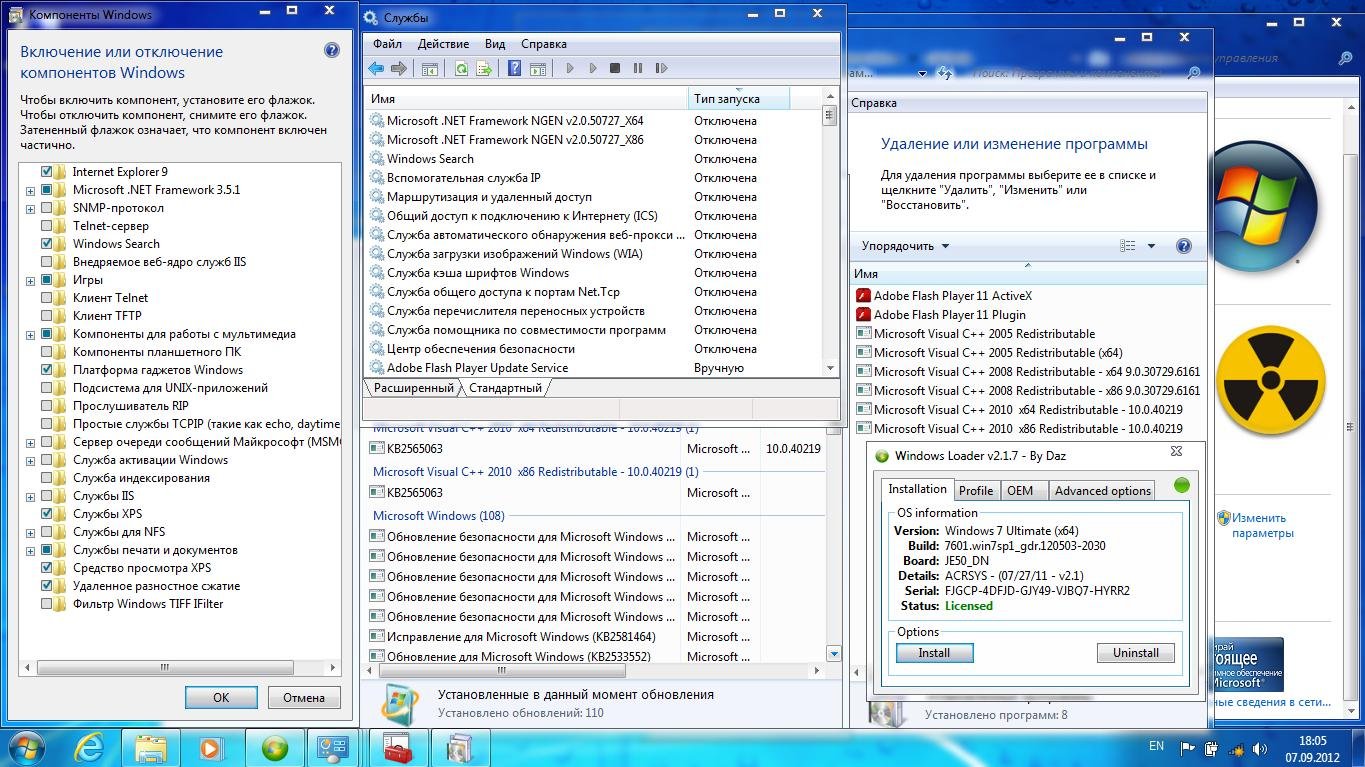Uncheck Windows Search component
This screenshot has width=1365, height=767.
47,244
